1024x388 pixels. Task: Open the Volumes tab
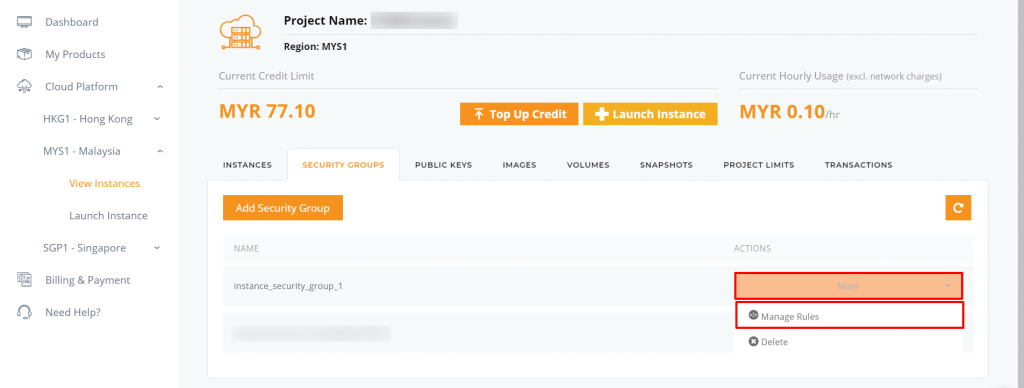pyautogui.click(x=588, y=165)
